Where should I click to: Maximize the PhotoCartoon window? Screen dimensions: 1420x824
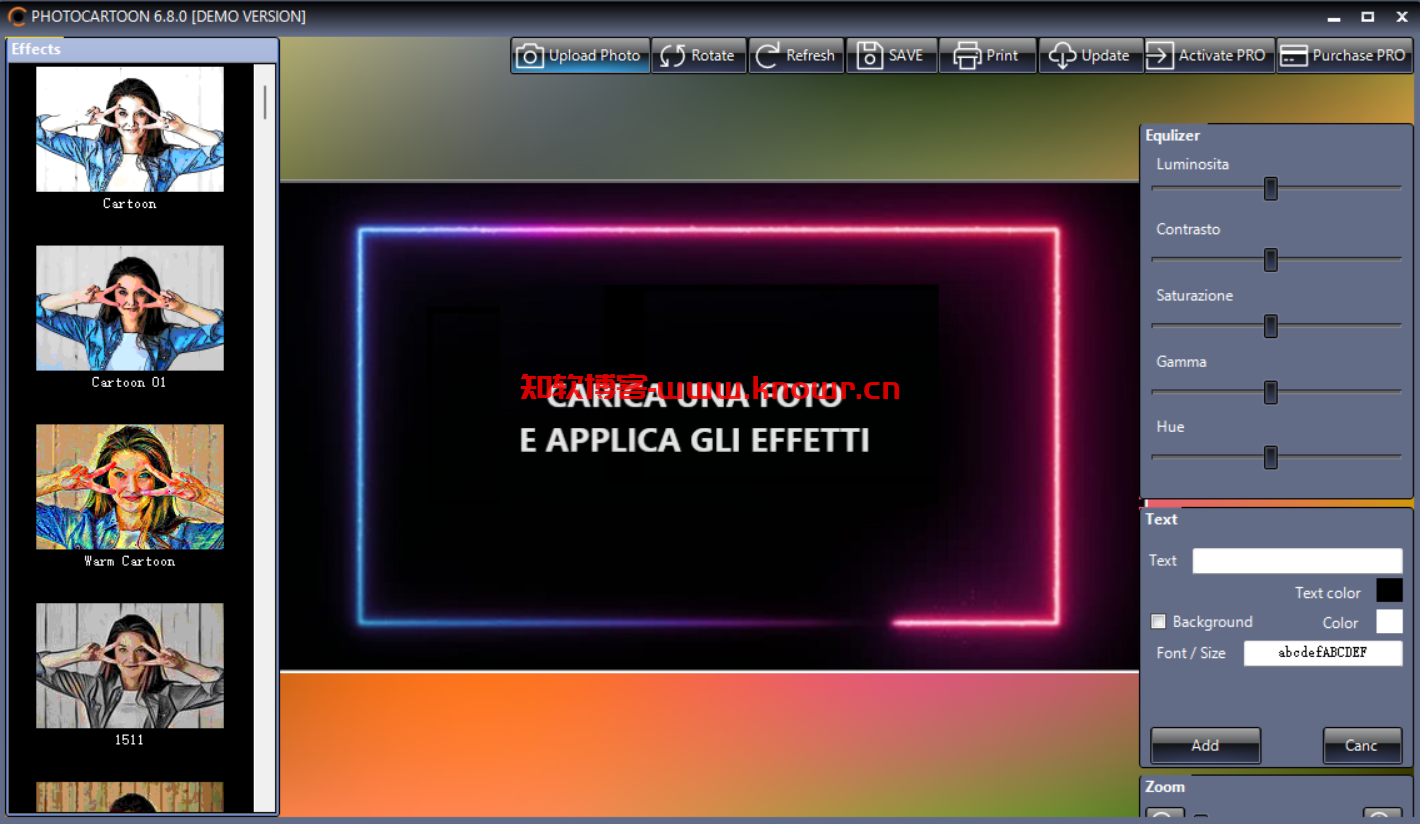(x=1368, y=17)
